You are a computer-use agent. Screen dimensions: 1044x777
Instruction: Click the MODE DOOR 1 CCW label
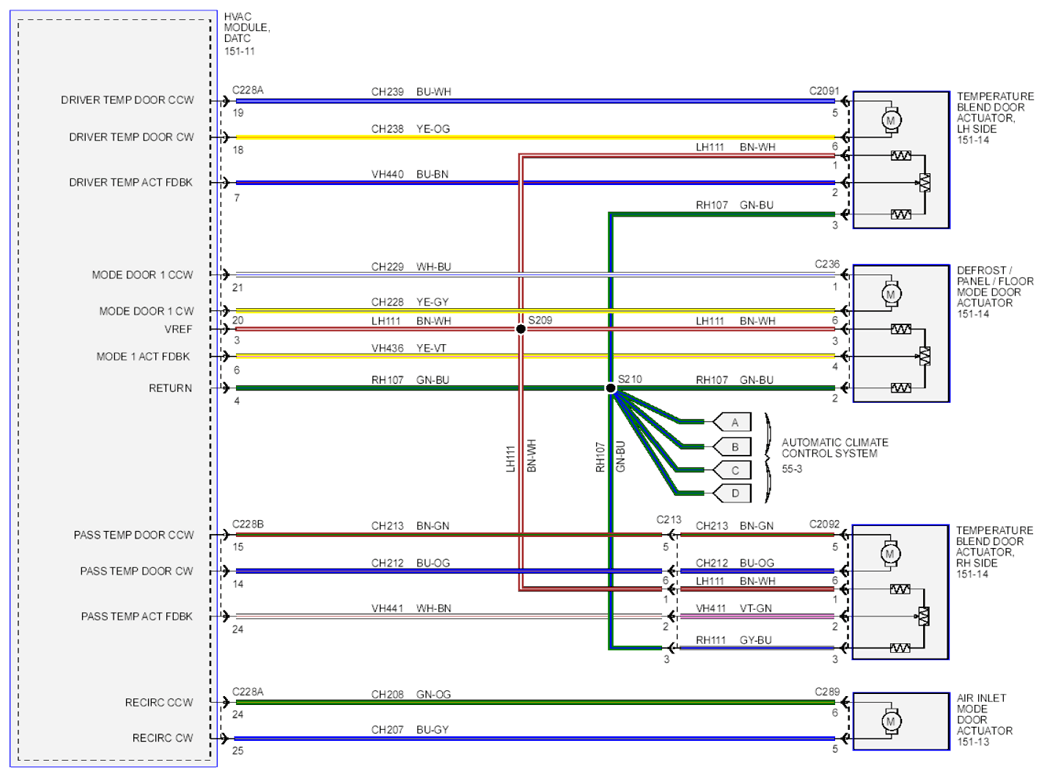coord(142,275)
